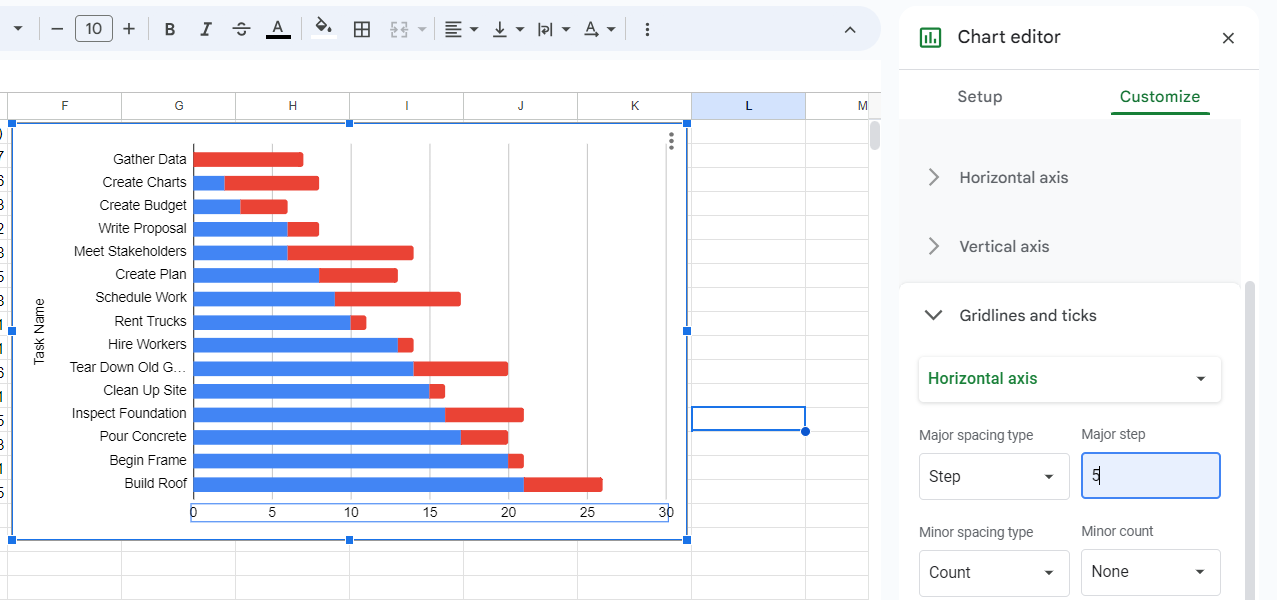Select column G header

pos(179,106)
